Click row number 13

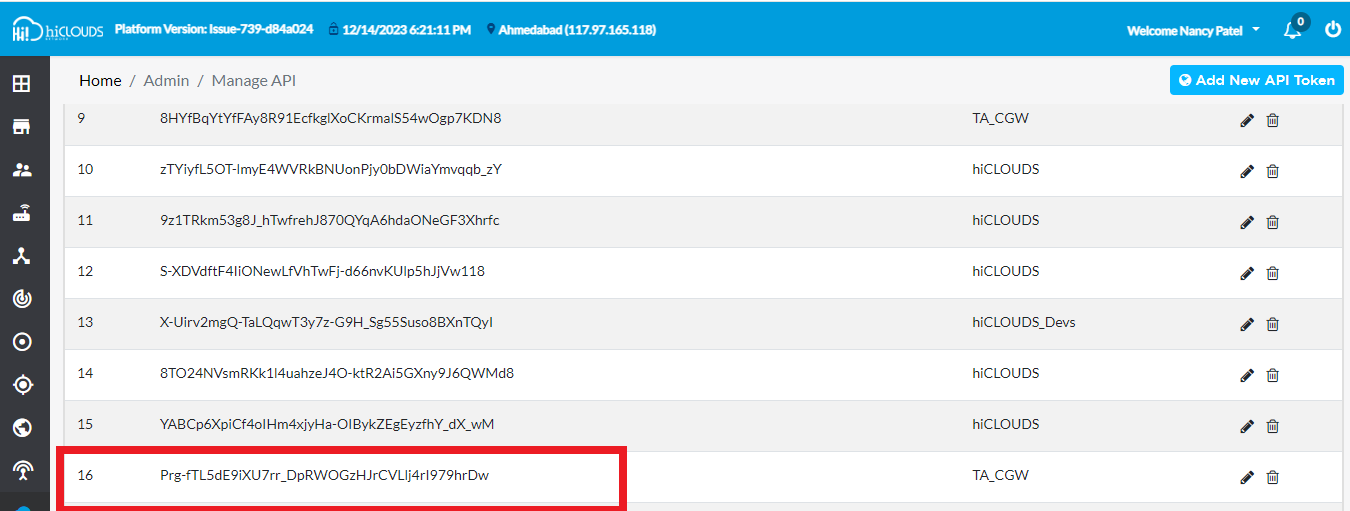(85, 322)
